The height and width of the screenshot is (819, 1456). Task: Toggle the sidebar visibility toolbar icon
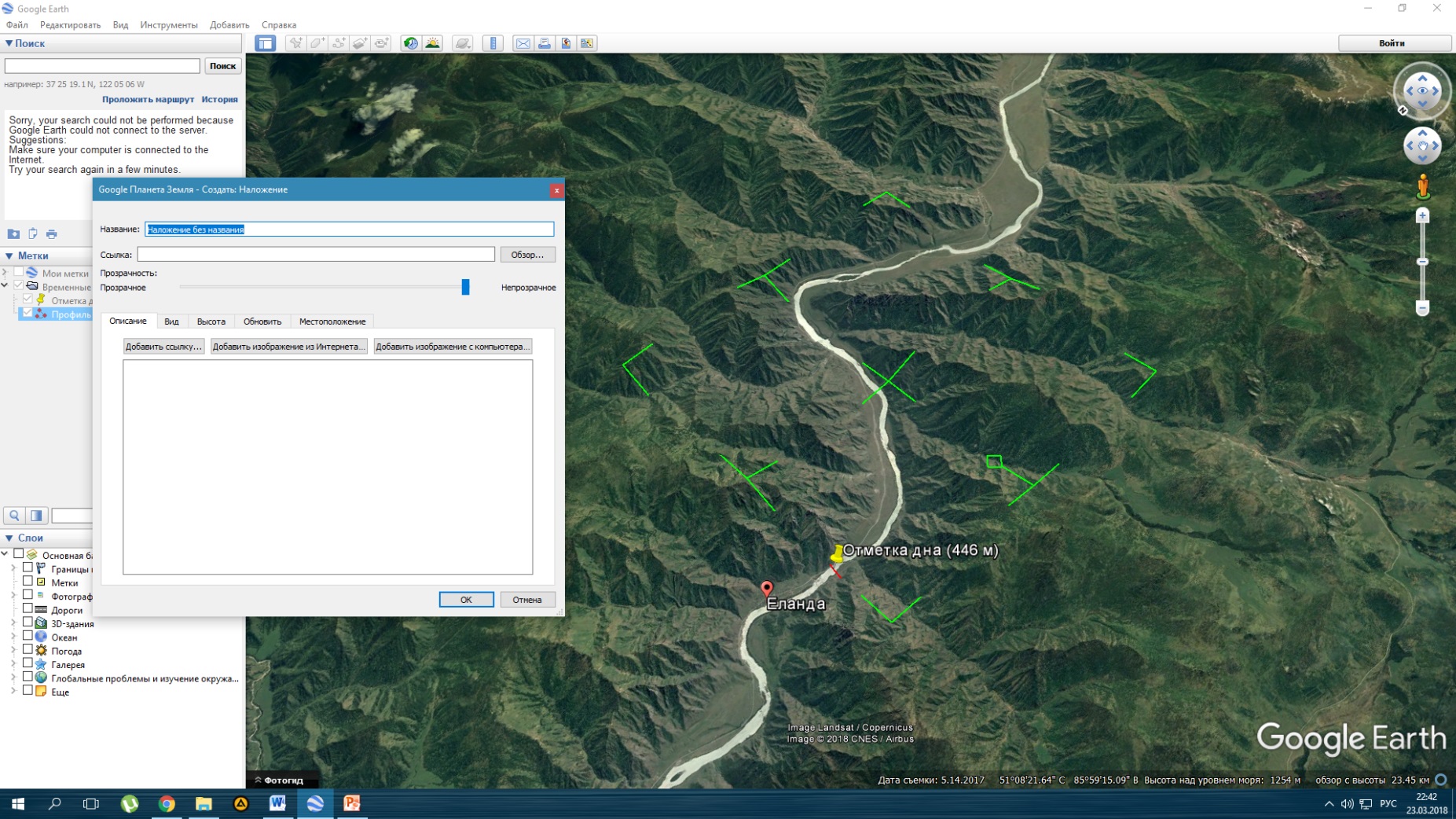click(x=265, y=43)
